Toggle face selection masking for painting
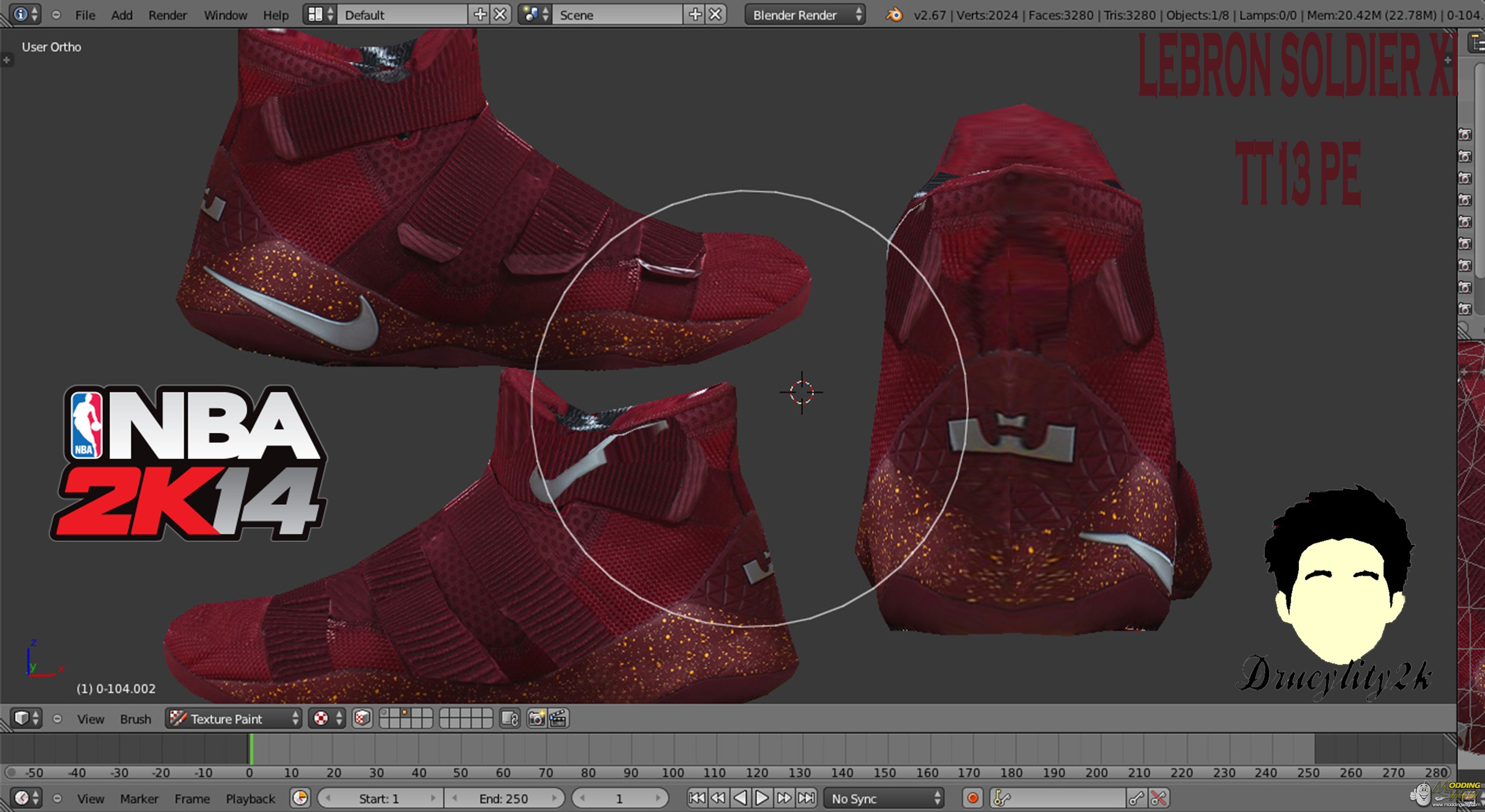 pyautogui.click(x=362, y=718)
